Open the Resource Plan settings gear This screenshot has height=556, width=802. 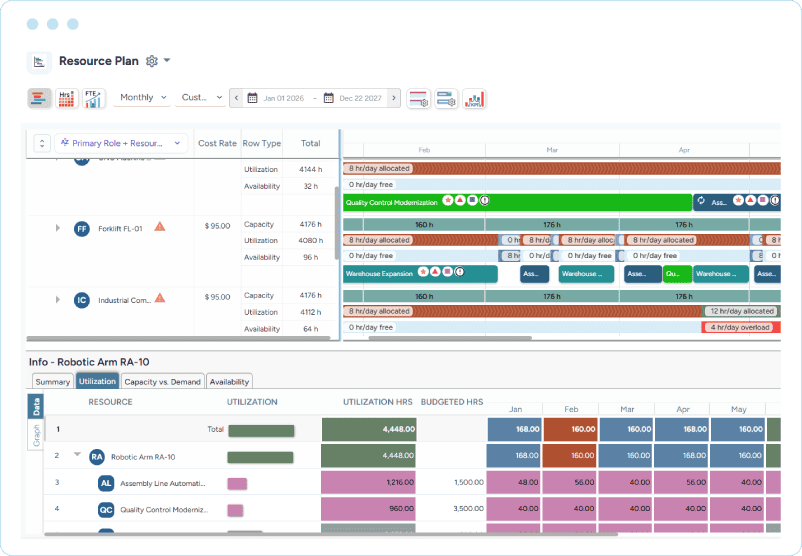(152, 61)
